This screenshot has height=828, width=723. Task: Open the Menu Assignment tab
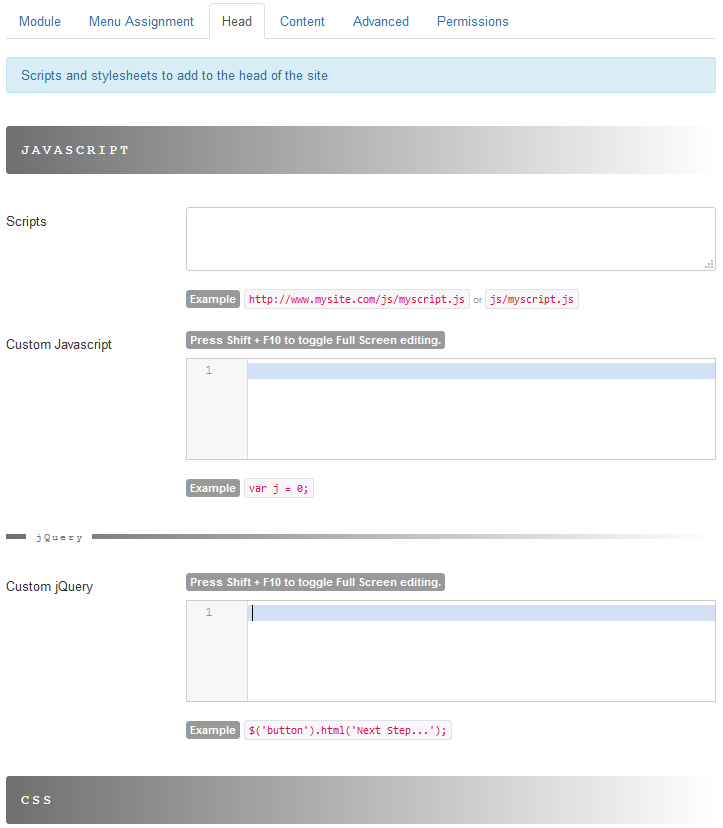(141, 21)
